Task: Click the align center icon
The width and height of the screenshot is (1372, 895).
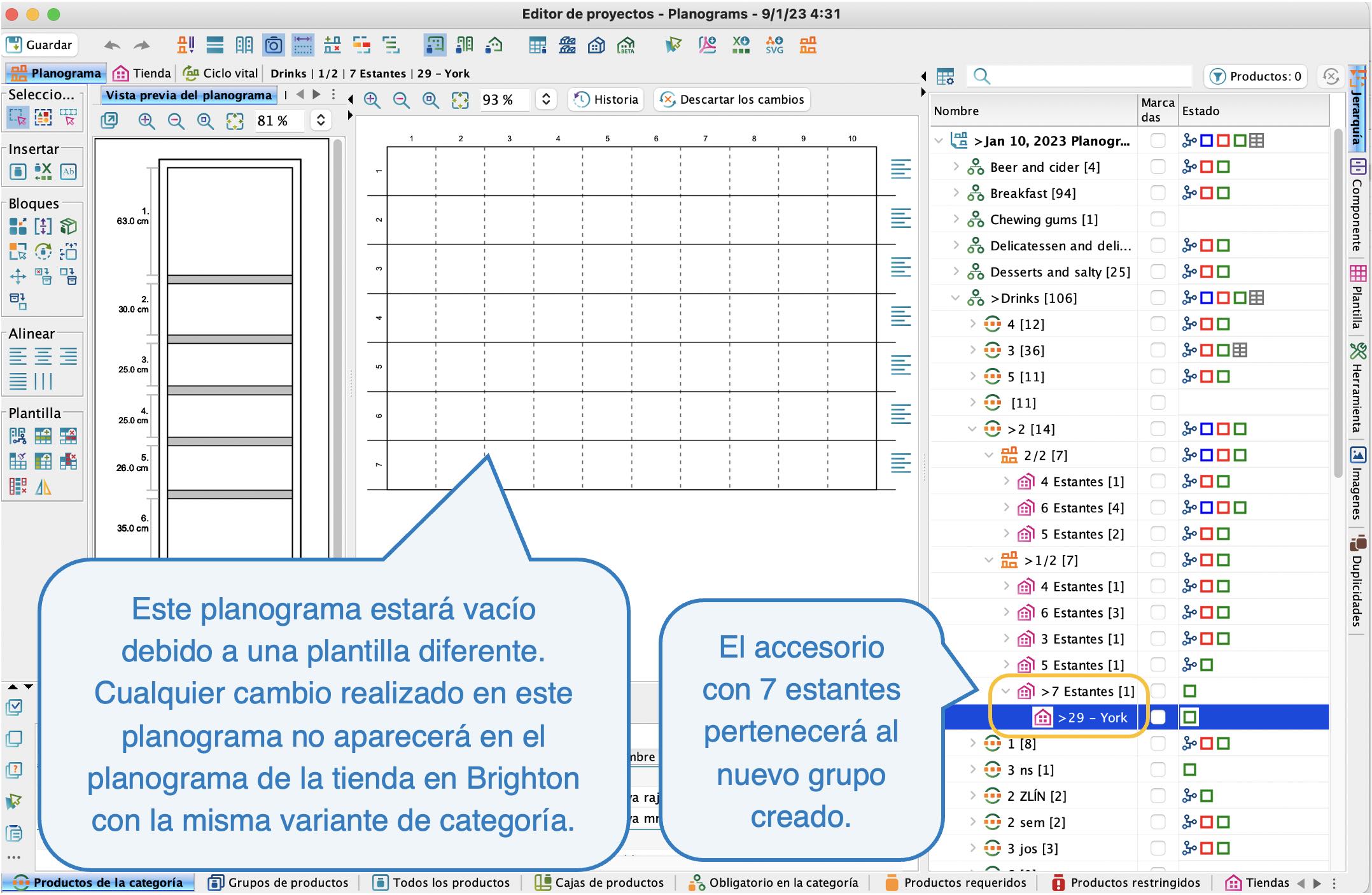Action: [43, 356]
